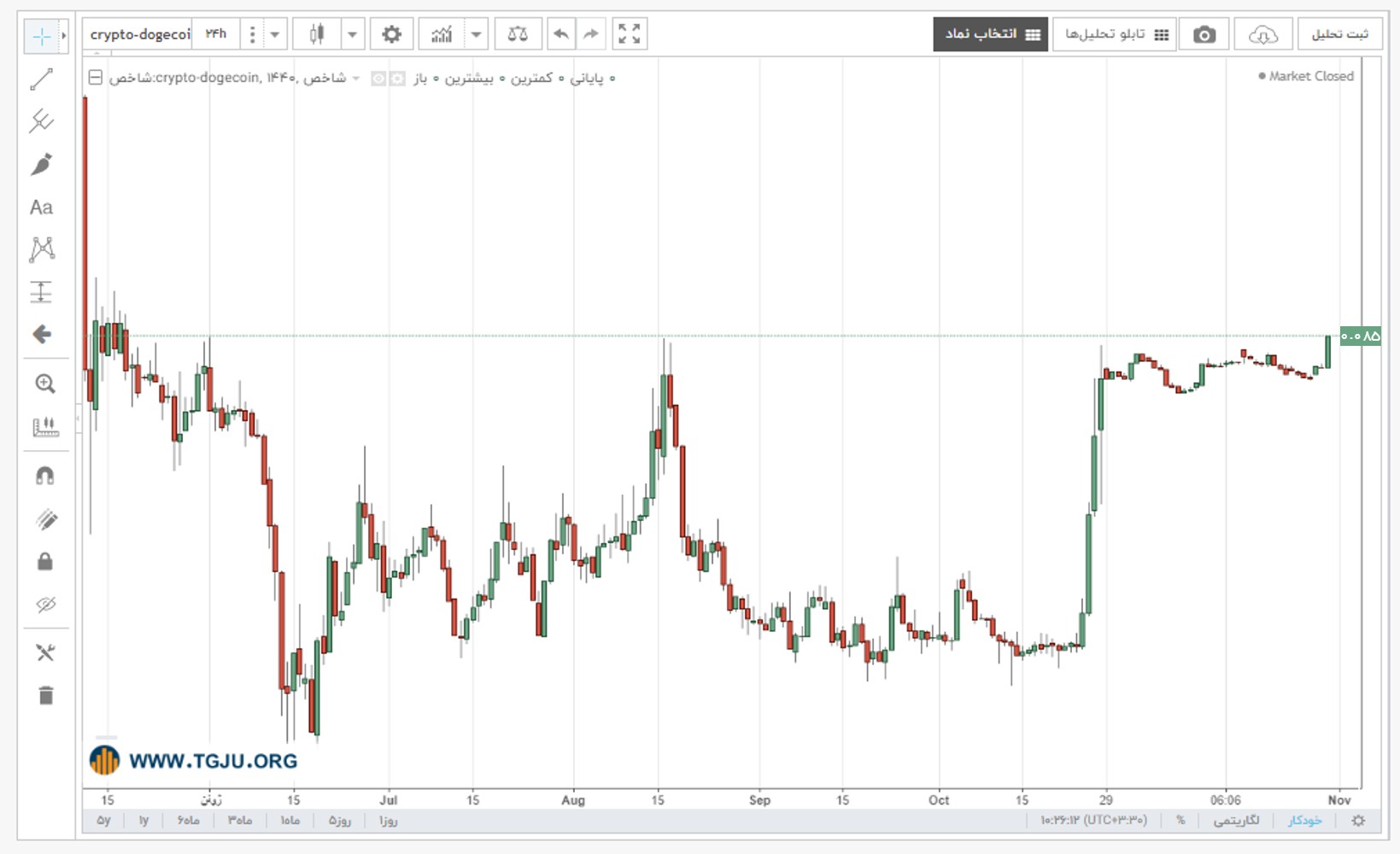Click the انتخاب نماد symbol selection button
The width and height of the screenshot is (1400, 854).
(x=990, y=34)
